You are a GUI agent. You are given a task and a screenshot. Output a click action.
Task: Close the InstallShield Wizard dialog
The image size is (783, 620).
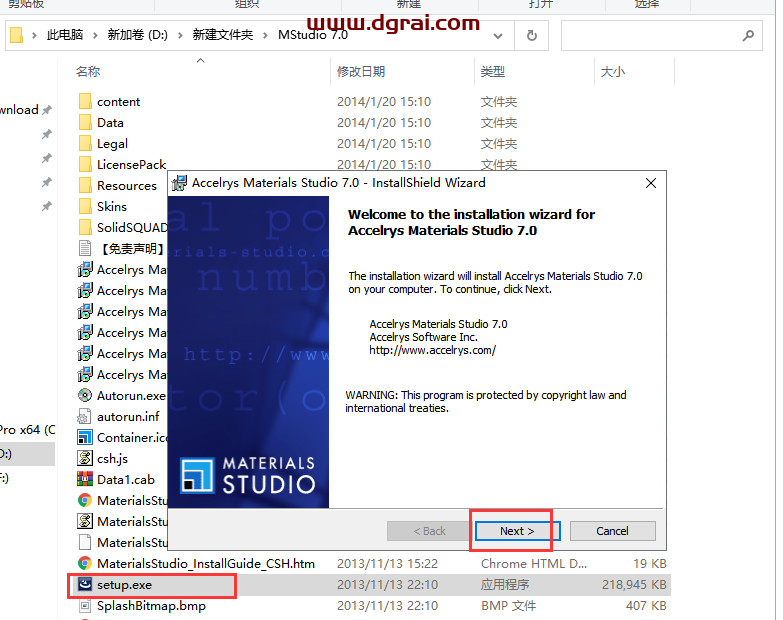click(x=651, y=183)
